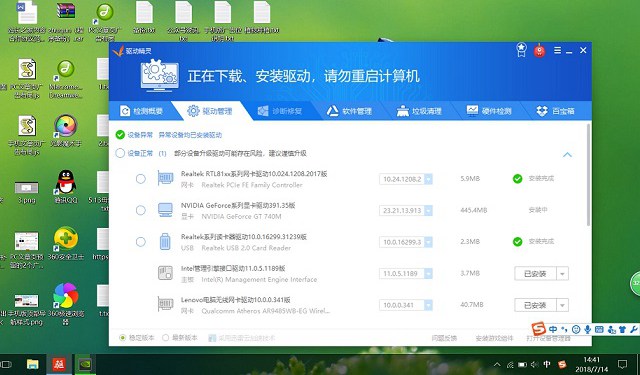This screenshot has height=375, width=640.
Task: Open the 百宝箱 toolbox tab
Action: tap(555, 111)
